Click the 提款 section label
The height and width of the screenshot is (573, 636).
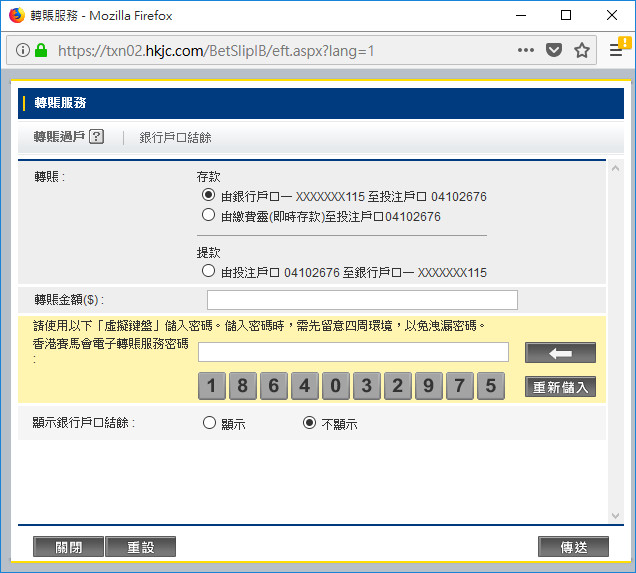tap(208, 253)
